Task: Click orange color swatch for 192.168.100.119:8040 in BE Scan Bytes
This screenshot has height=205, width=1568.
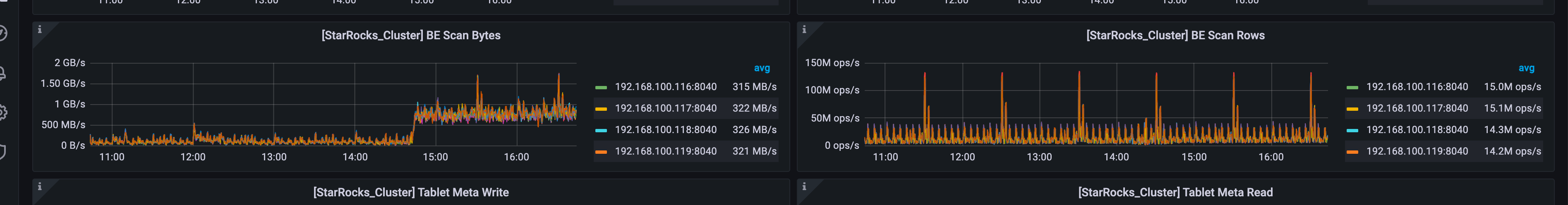Action: tap(601, 151)
